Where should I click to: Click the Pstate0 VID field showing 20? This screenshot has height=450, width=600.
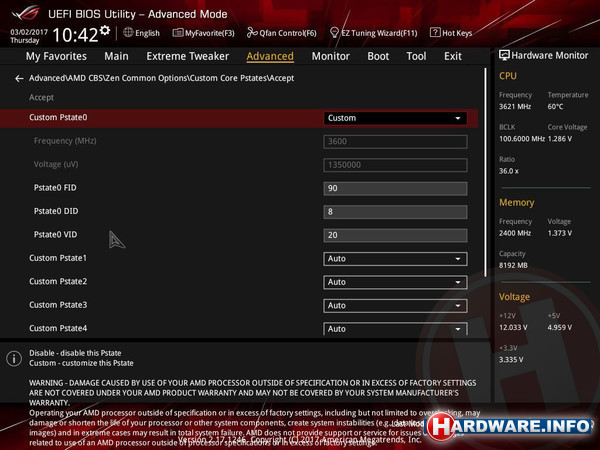tap(395, 235)
